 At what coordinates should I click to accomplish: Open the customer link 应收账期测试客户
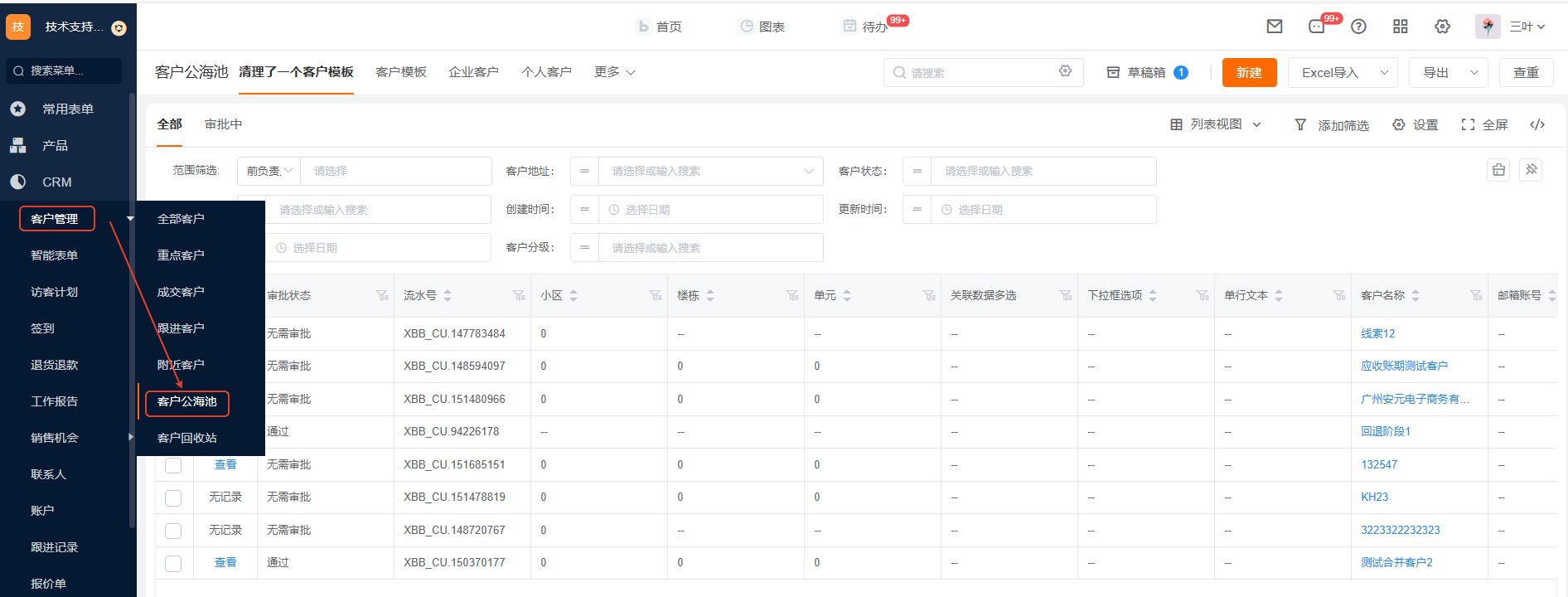[x=1404, y=366]
